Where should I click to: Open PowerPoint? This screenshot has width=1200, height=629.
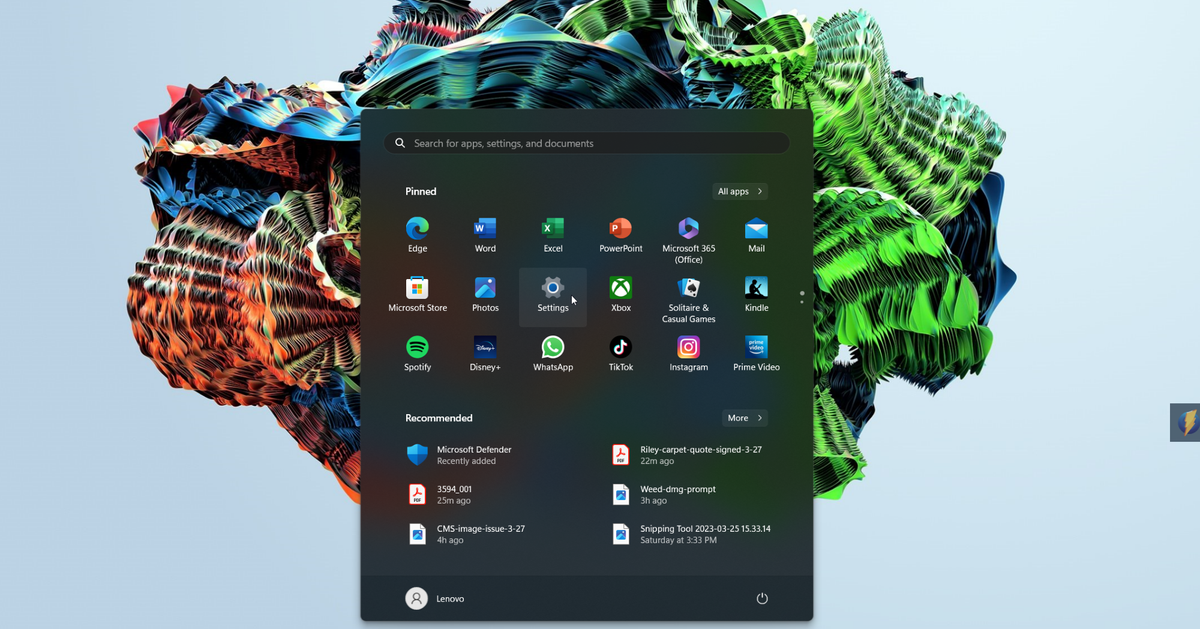[x=620, y=232]
